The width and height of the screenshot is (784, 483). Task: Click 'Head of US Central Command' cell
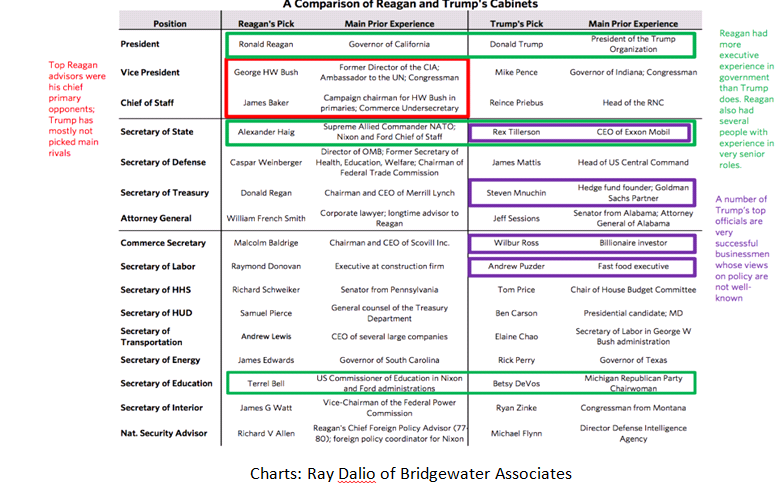click(633, 162)
